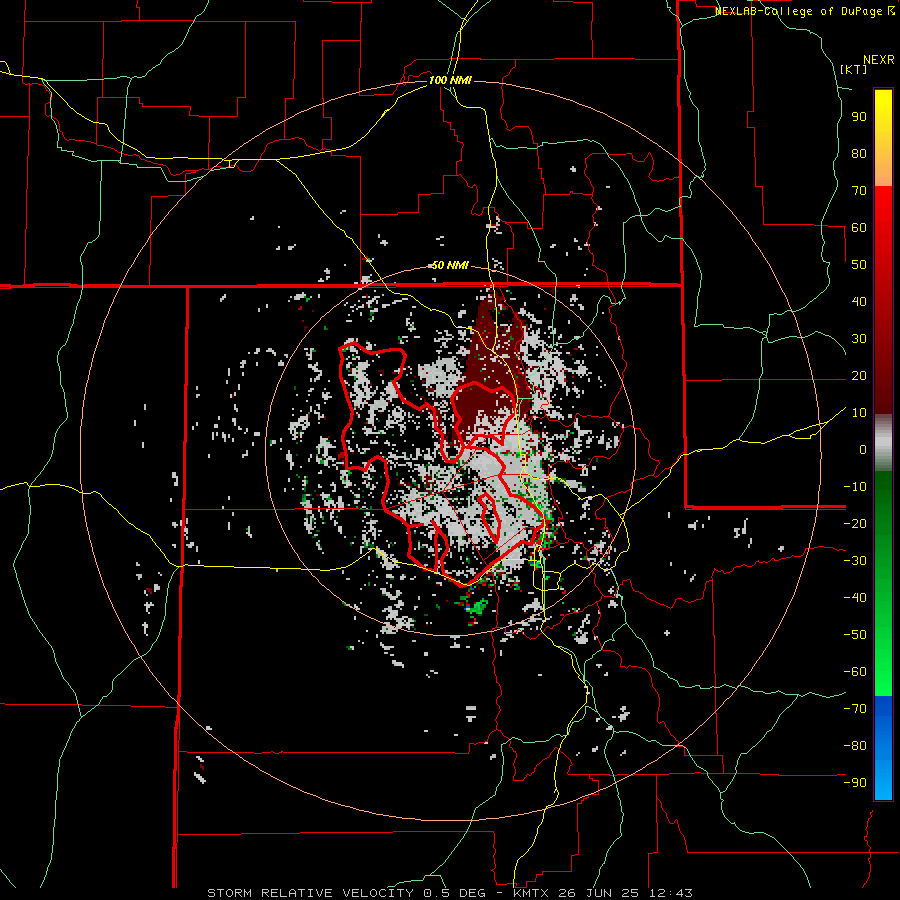Click the NEXR label above the color scale

pyautogui.click(x=879, y=60)
